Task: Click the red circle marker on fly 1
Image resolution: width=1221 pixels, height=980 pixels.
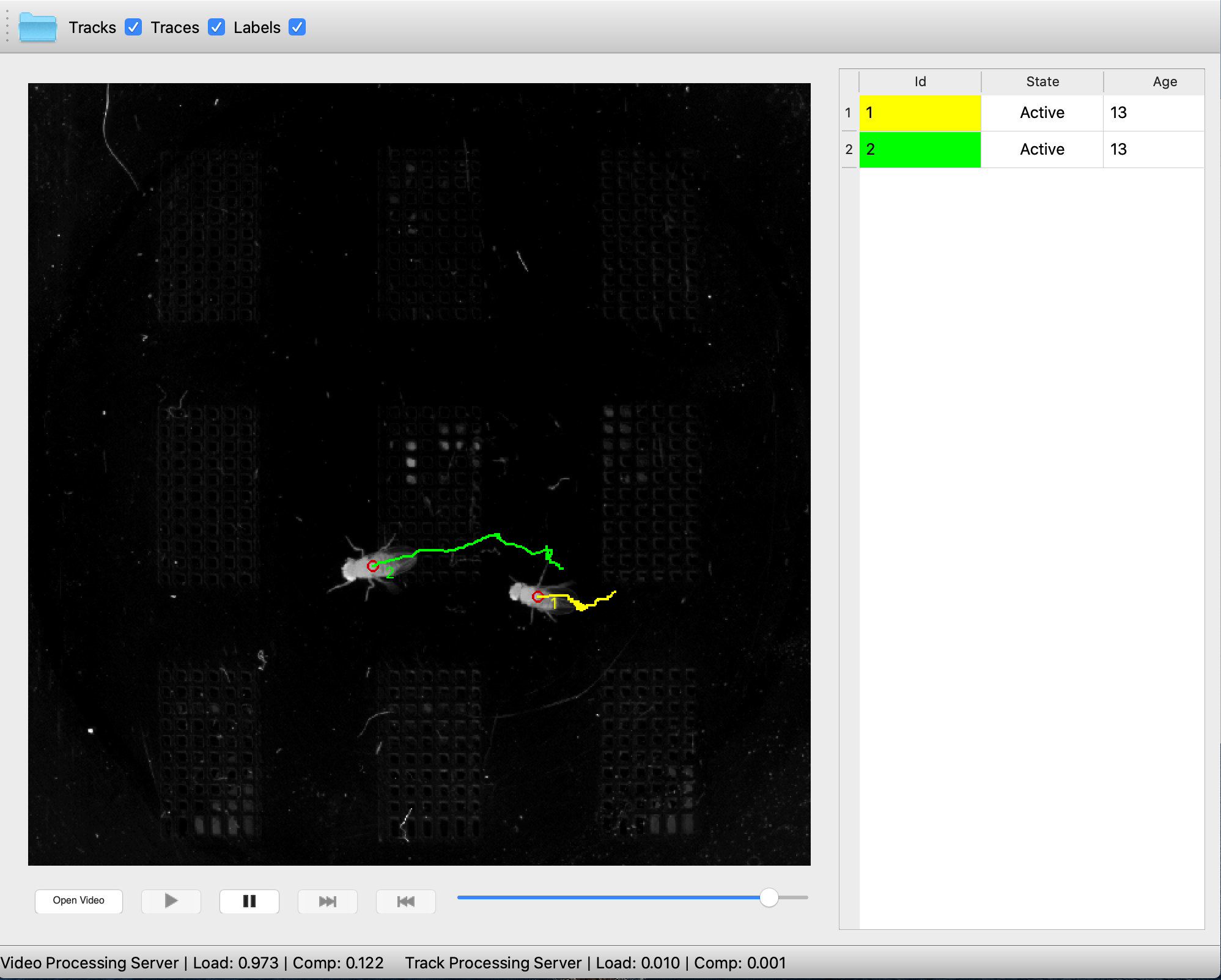Action: click(x=537, y=597)
